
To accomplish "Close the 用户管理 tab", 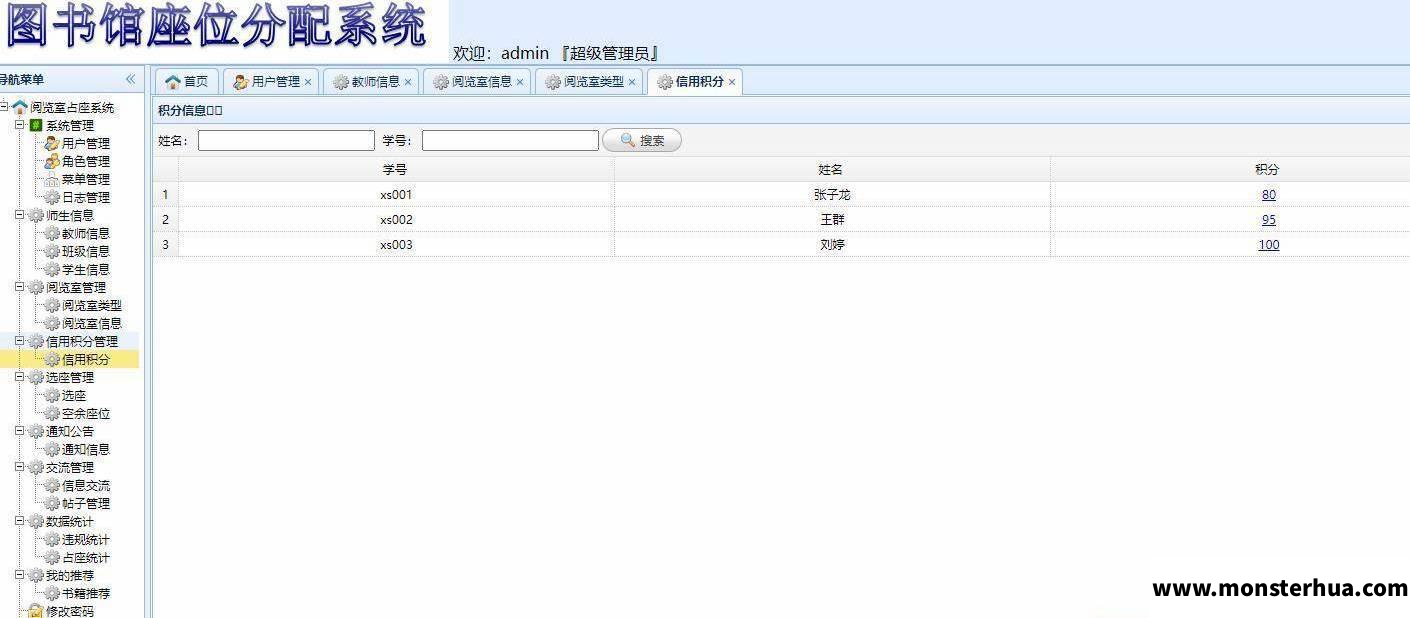I will pos(308,82).
